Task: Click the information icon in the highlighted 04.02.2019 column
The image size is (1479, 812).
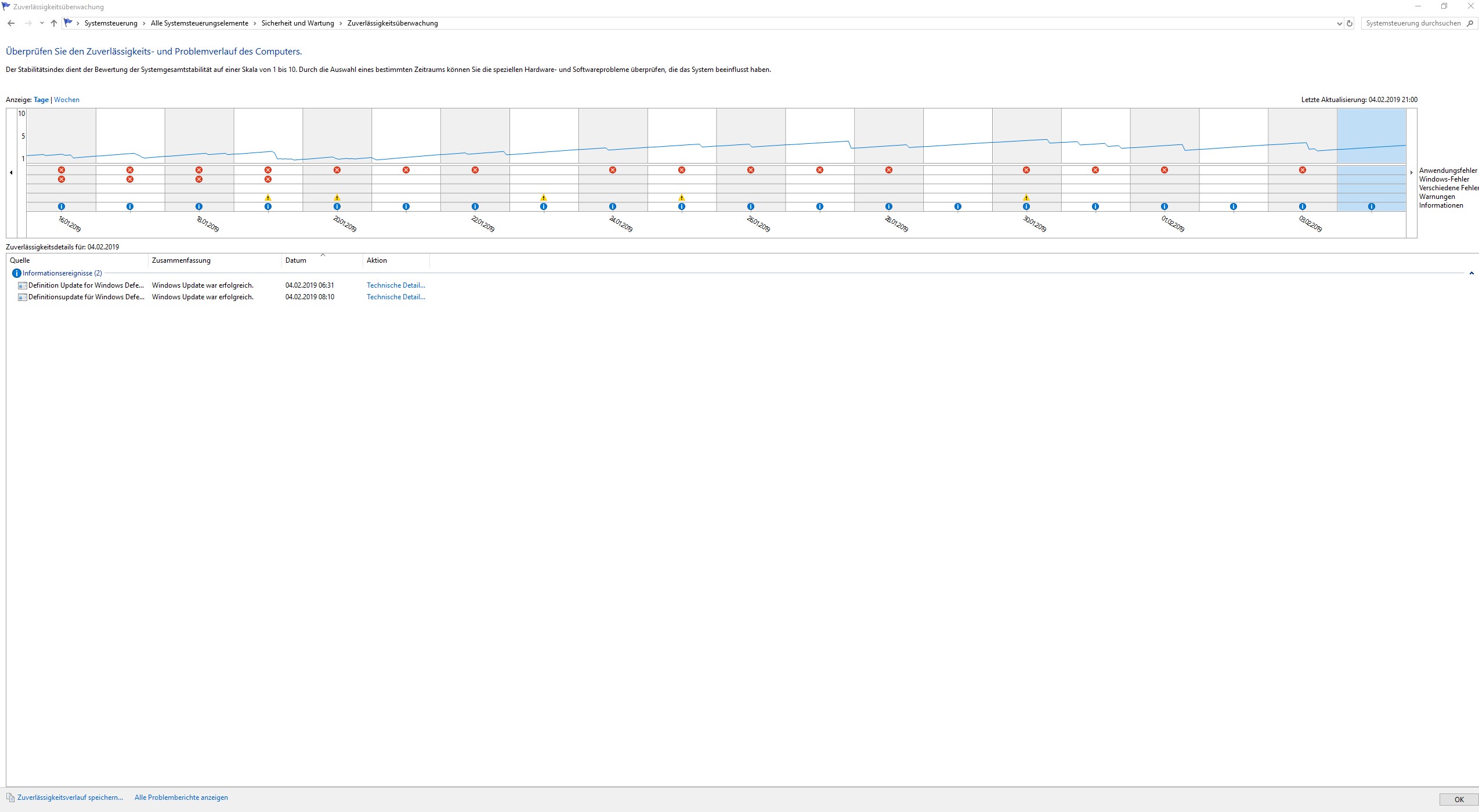Action: tap(1372, 206)
